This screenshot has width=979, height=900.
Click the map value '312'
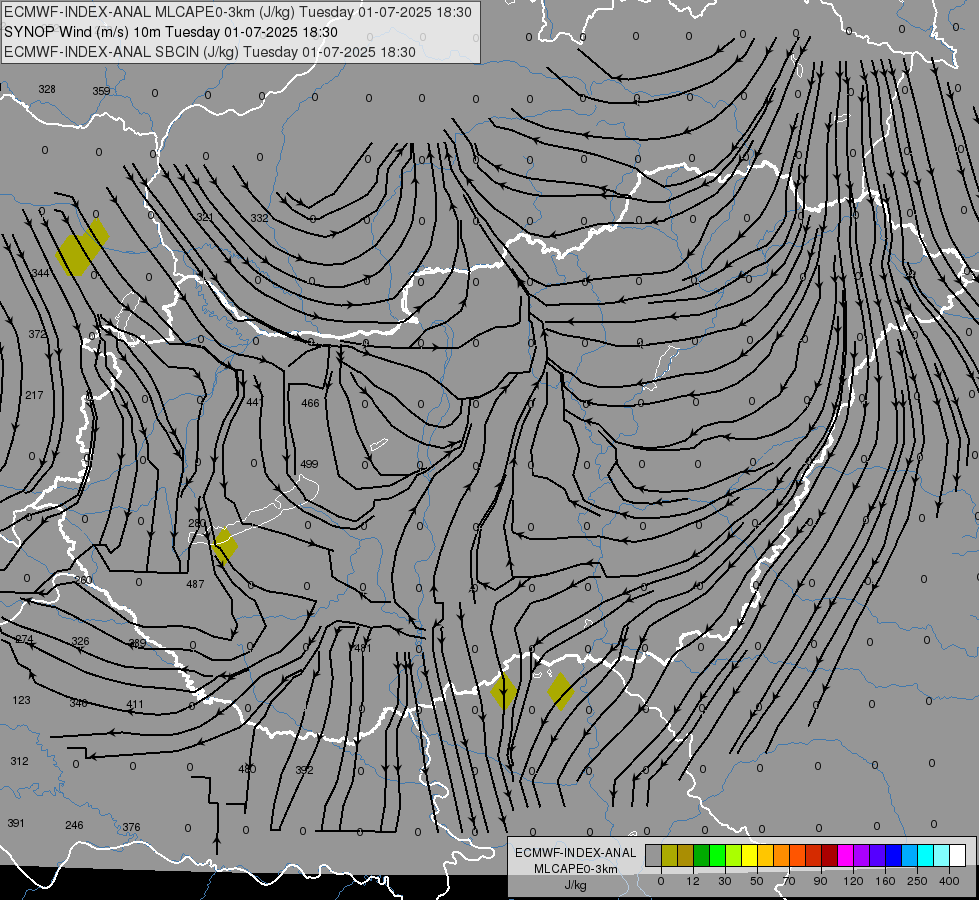[19, 761]
